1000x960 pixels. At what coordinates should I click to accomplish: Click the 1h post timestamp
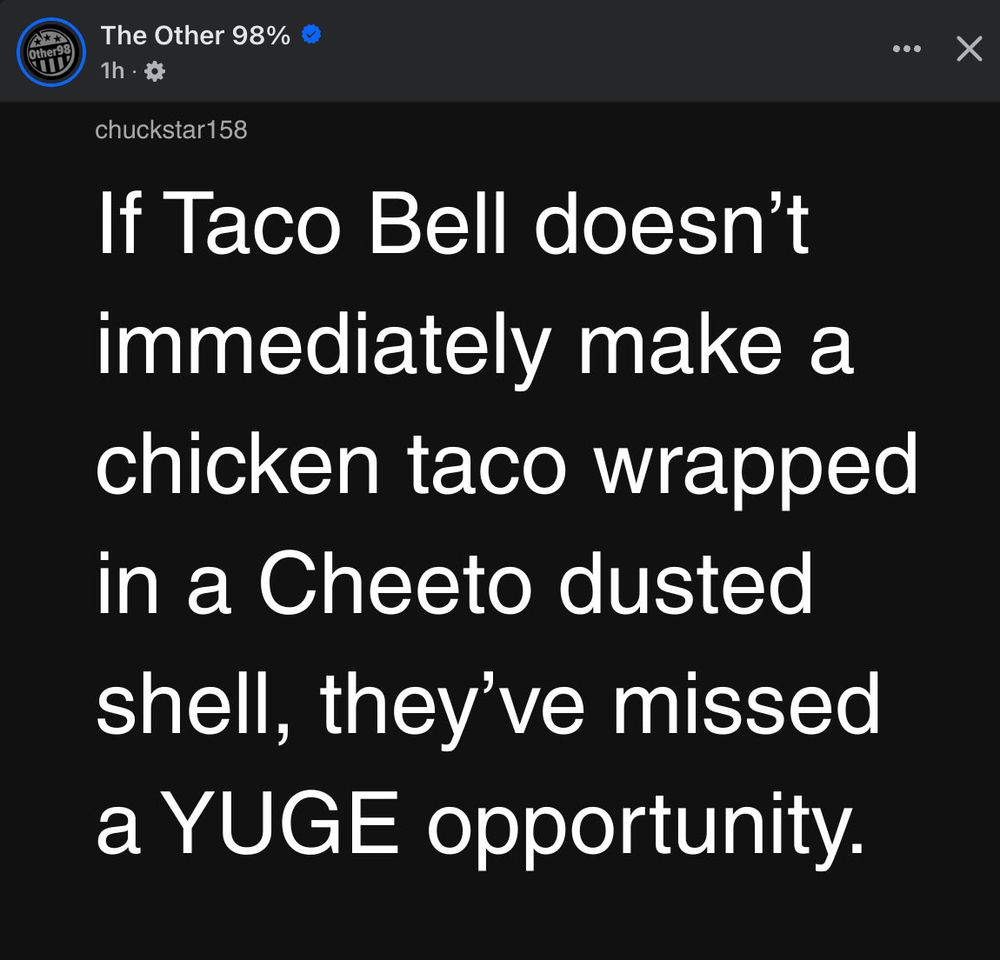pyautogui.click(x=112, y=71)
